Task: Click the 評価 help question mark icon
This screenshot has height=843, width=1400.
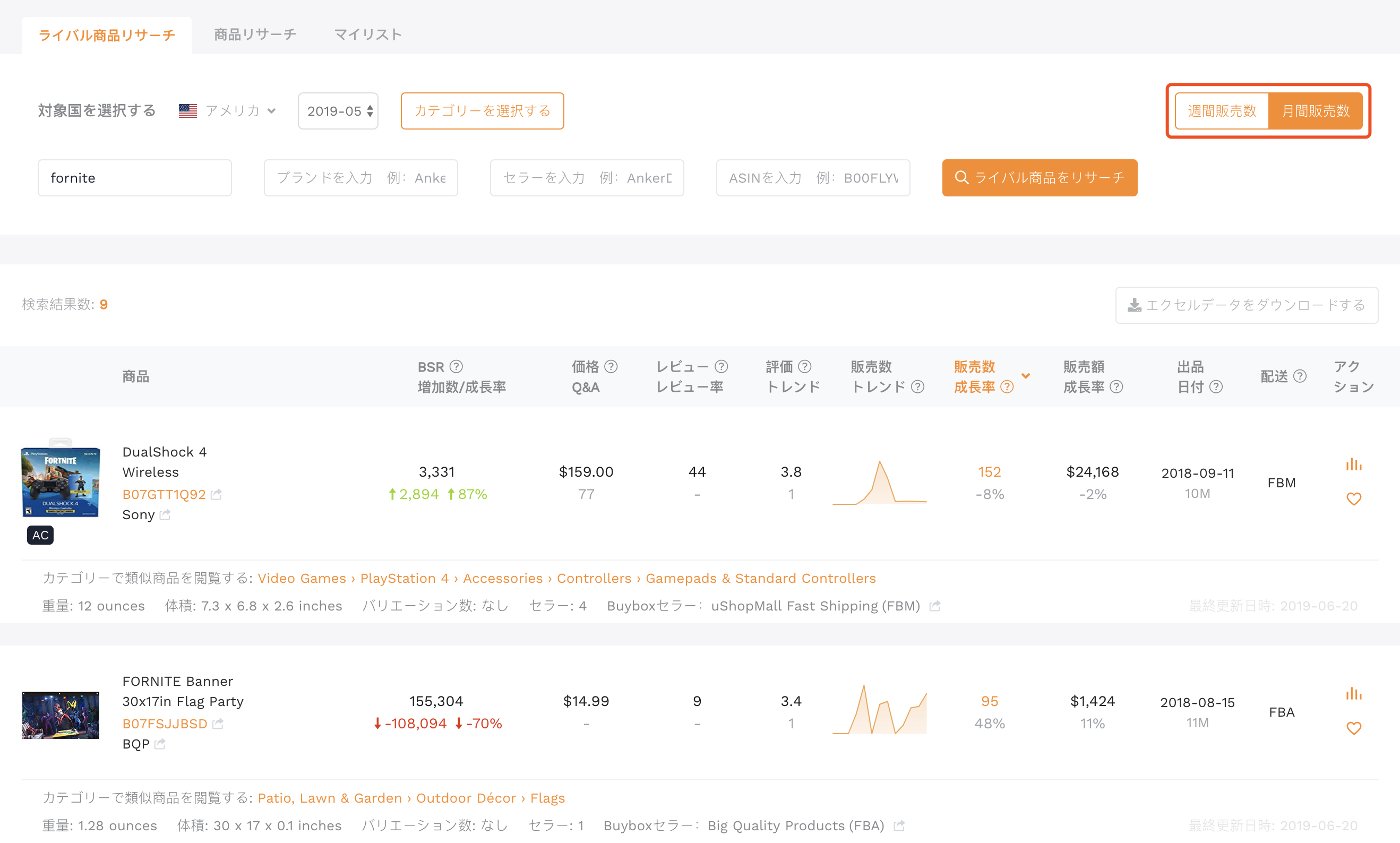Action: click(805, 366)
